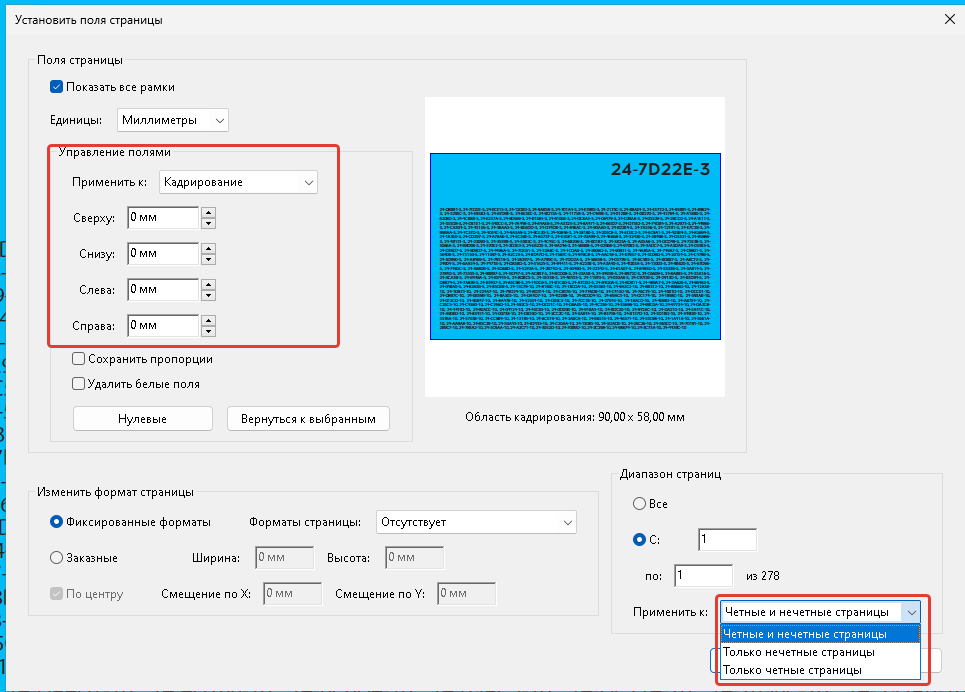This screenshot has width=965, height=692.
Task: Click the up arrow of Сверху spinner
Action: [208, 212]
